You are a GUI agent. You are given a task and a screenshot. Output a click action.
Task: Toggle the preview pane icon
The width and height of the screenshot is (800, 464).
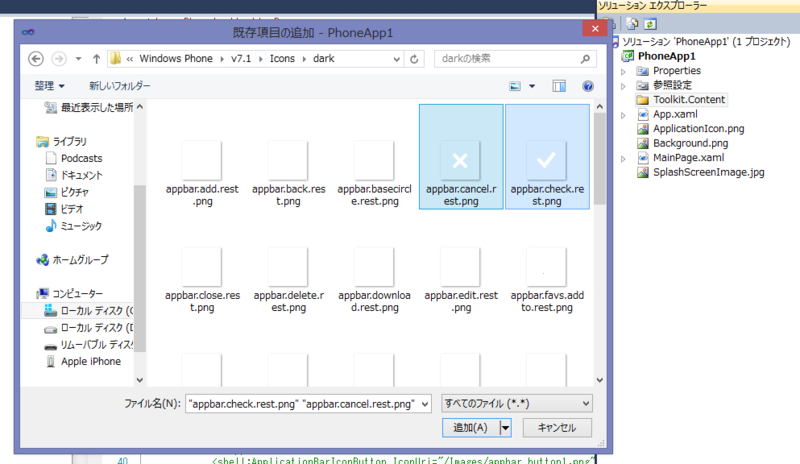pyautogui.click(x=559, y=86)
